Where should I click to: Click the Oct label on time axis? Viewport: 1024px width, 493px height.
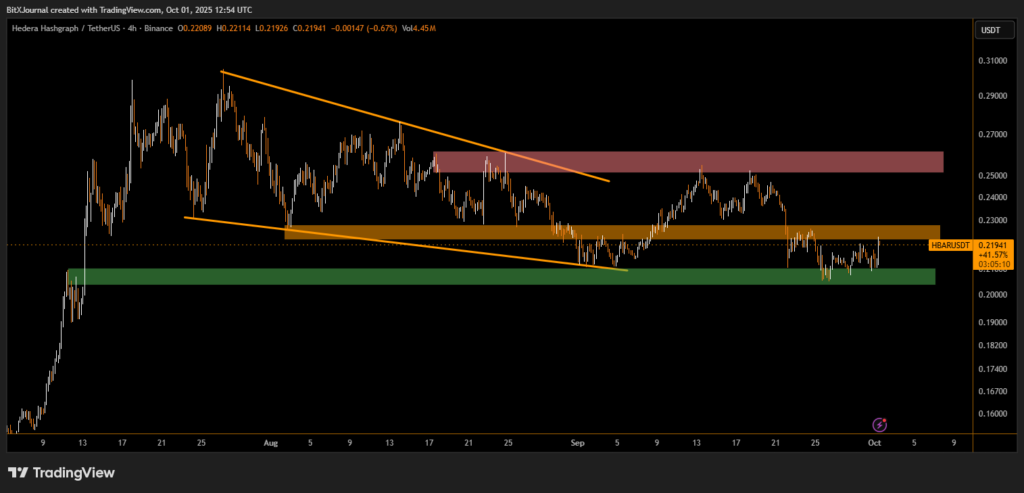pos(875,440)
